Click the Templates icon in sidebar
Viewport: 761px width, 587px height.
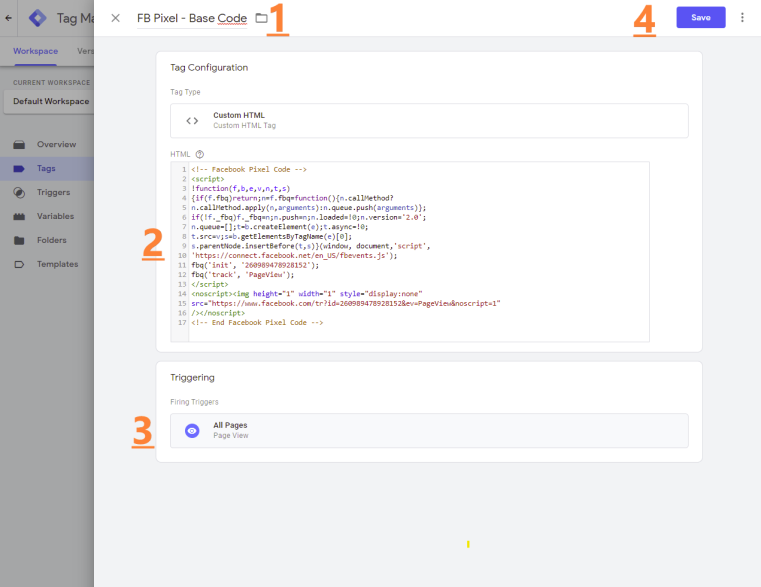click(19, 265)
